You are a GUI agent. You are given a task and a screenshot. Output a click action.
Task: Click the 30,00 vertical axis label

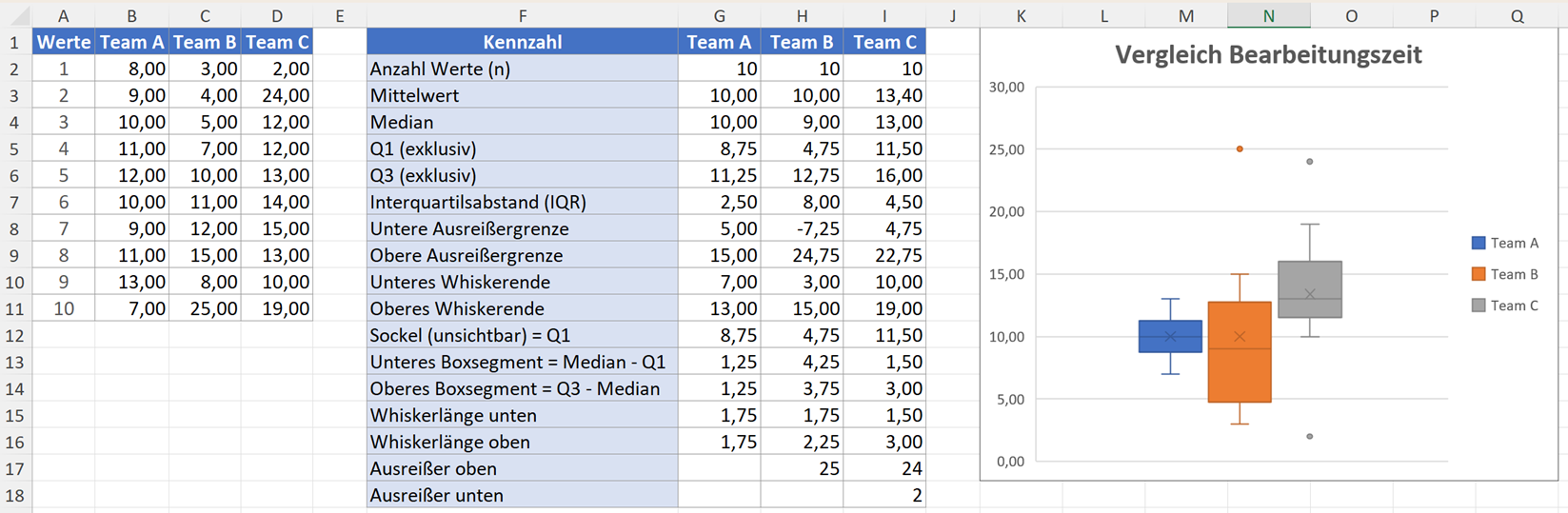click(x=1006, y=87)
